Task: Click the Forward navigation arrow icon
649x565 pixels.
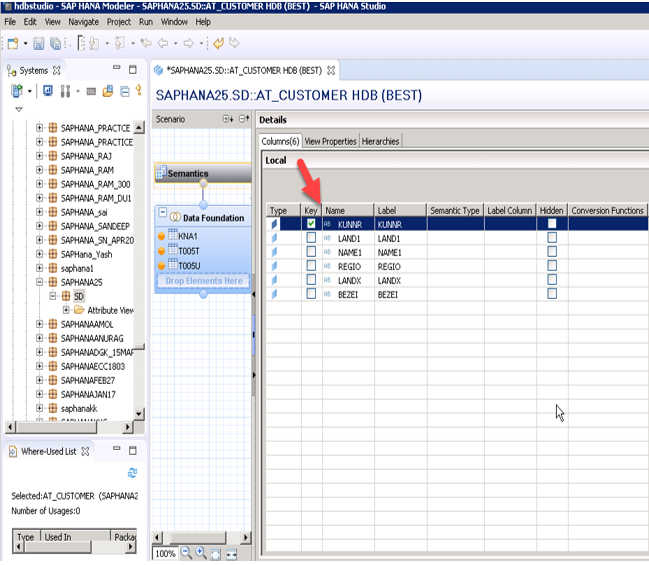Action: coord(189,43)
